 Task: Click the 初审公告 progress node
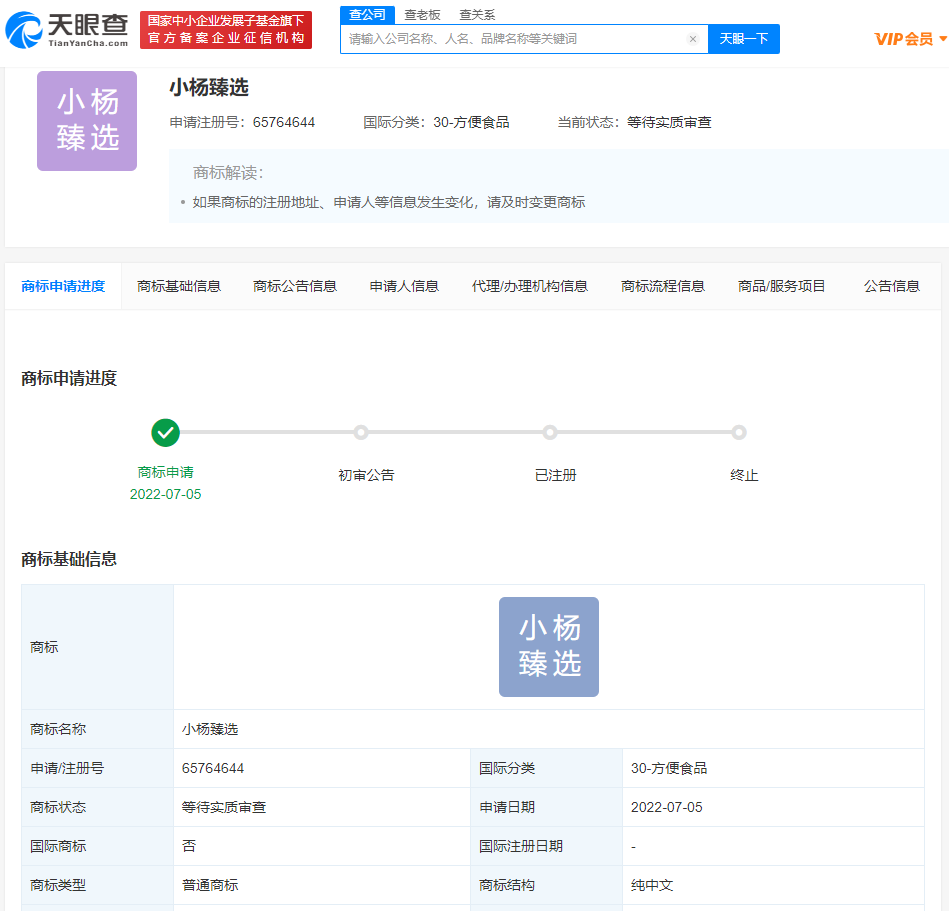coord(361,432)
